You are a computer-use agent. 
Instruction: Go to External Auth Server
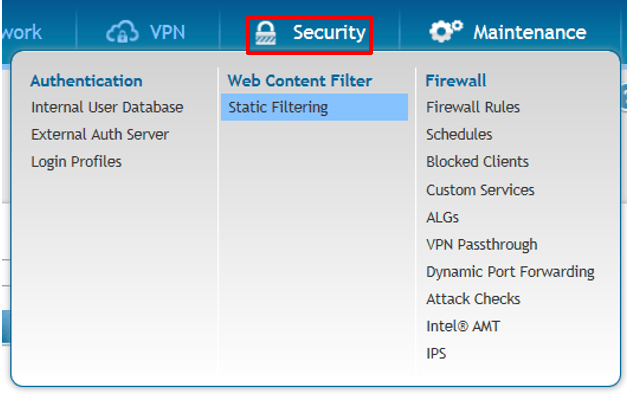pos(100,134)
